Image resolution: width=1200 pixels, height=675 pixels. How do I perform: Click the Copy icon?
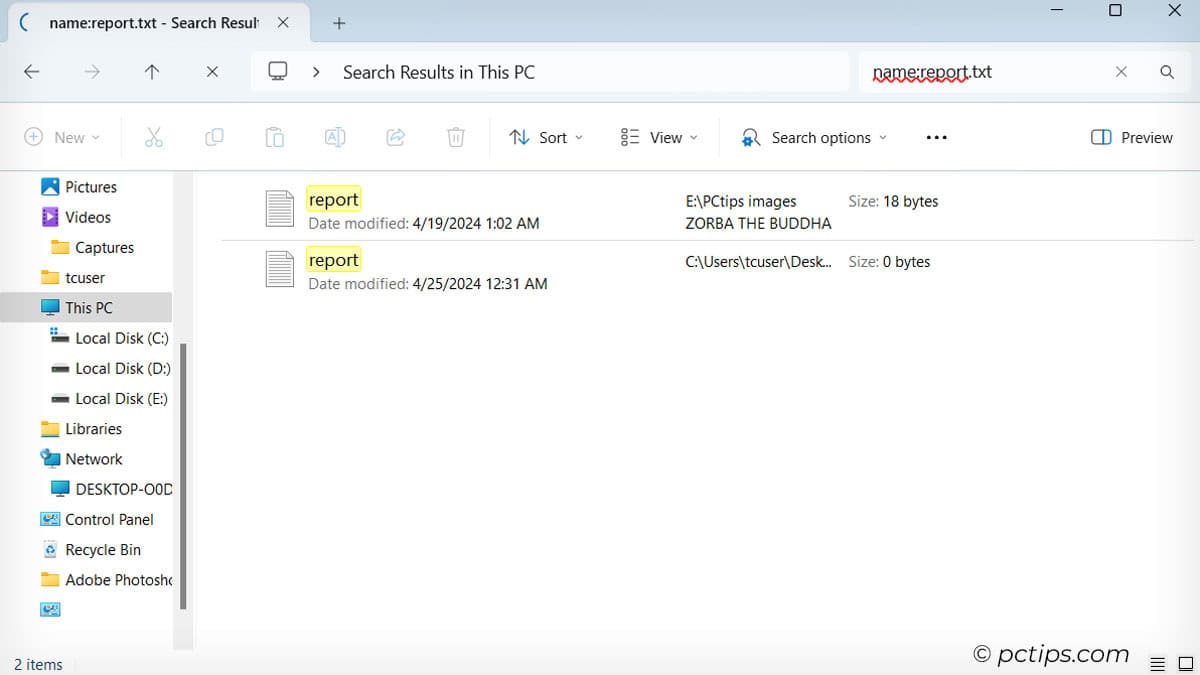[214, 137]
